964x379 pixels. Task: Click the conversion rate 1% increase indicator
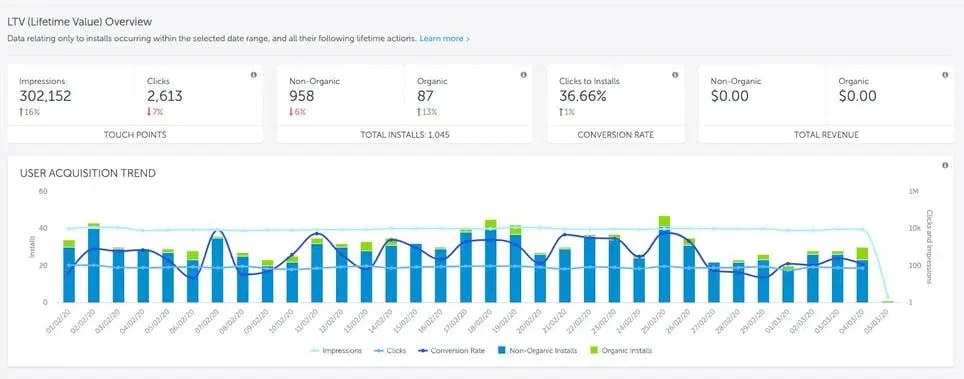coord(567,112)
